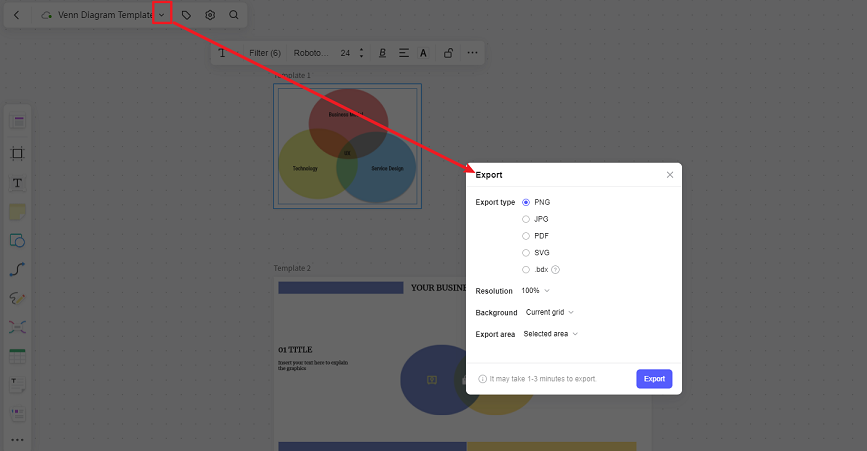
Task: Open more options ellipsis in the floating toolbar
Action: coord(472,53)
